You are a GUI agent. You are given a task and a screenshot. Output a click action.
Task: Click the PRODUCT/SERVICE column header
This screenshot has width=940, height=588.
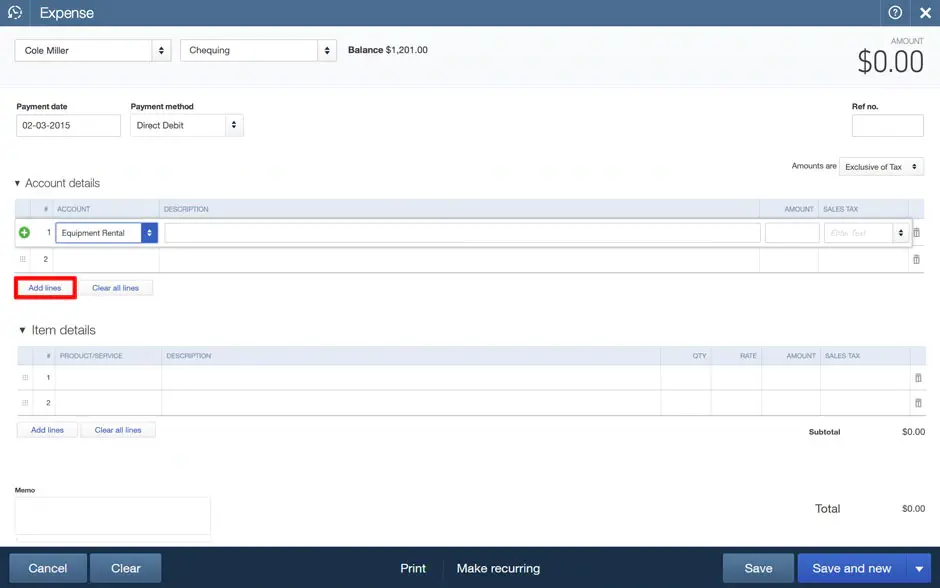[91, 356]
